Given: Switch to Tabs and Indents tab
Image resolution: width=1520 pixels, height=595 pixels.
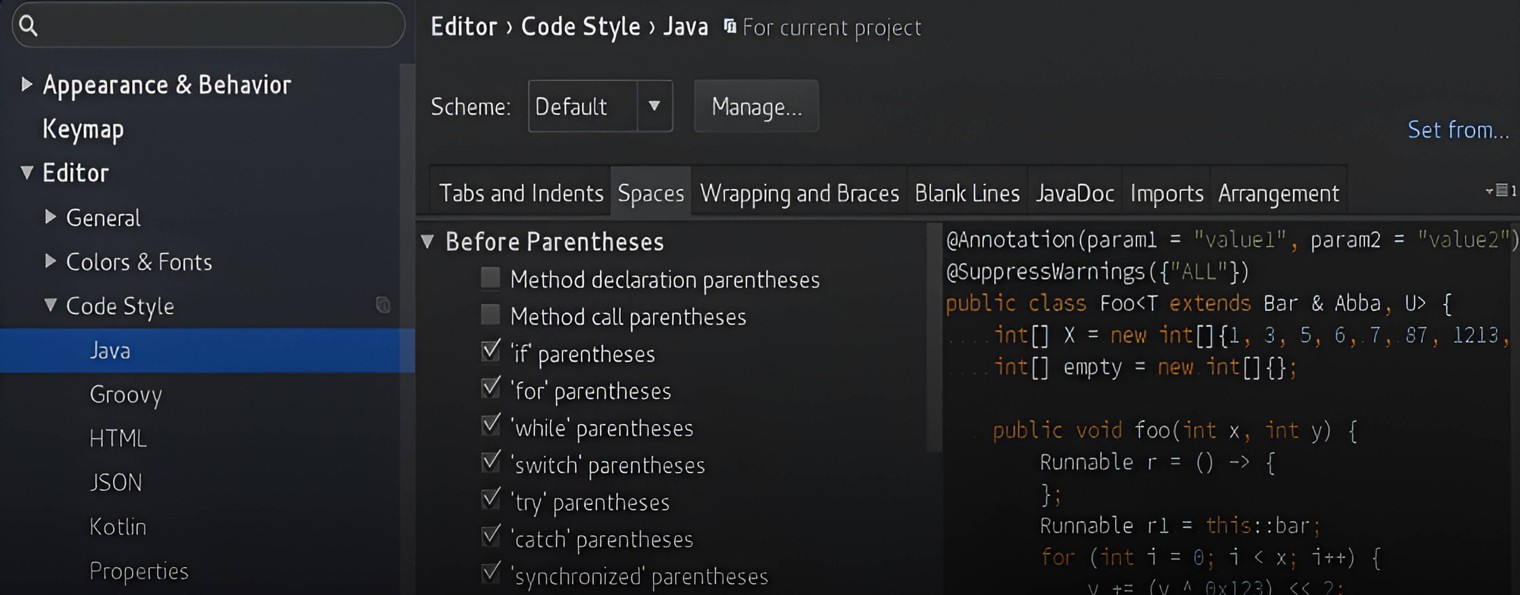Looking at the screenshot, I should click(x=521, y=193).
